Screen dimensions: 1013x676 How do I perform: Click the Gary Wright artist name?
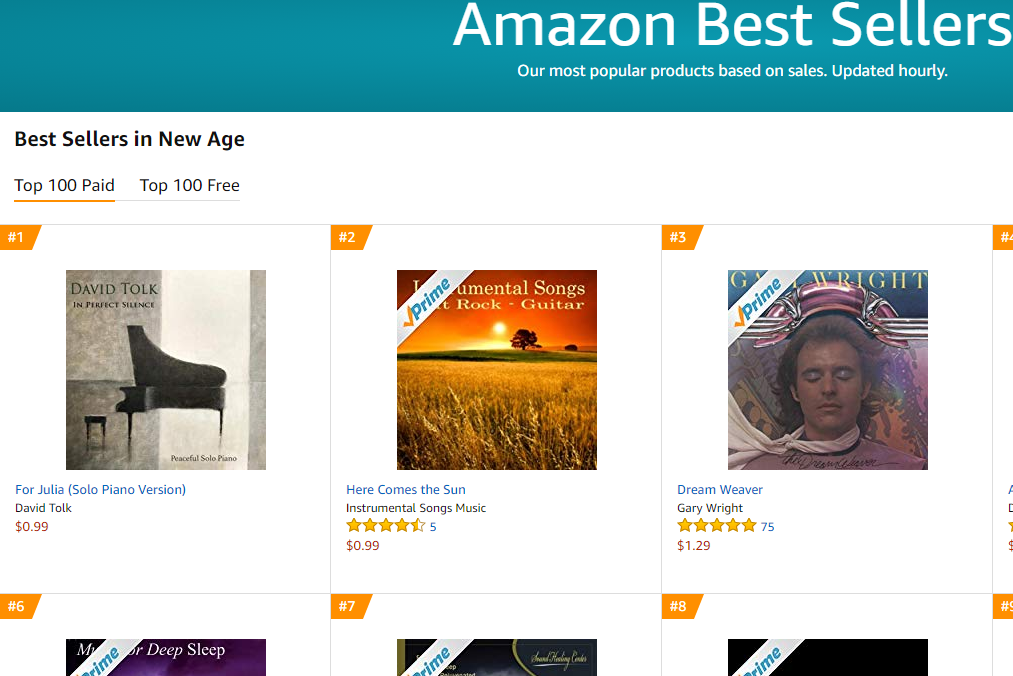point(710,508)
